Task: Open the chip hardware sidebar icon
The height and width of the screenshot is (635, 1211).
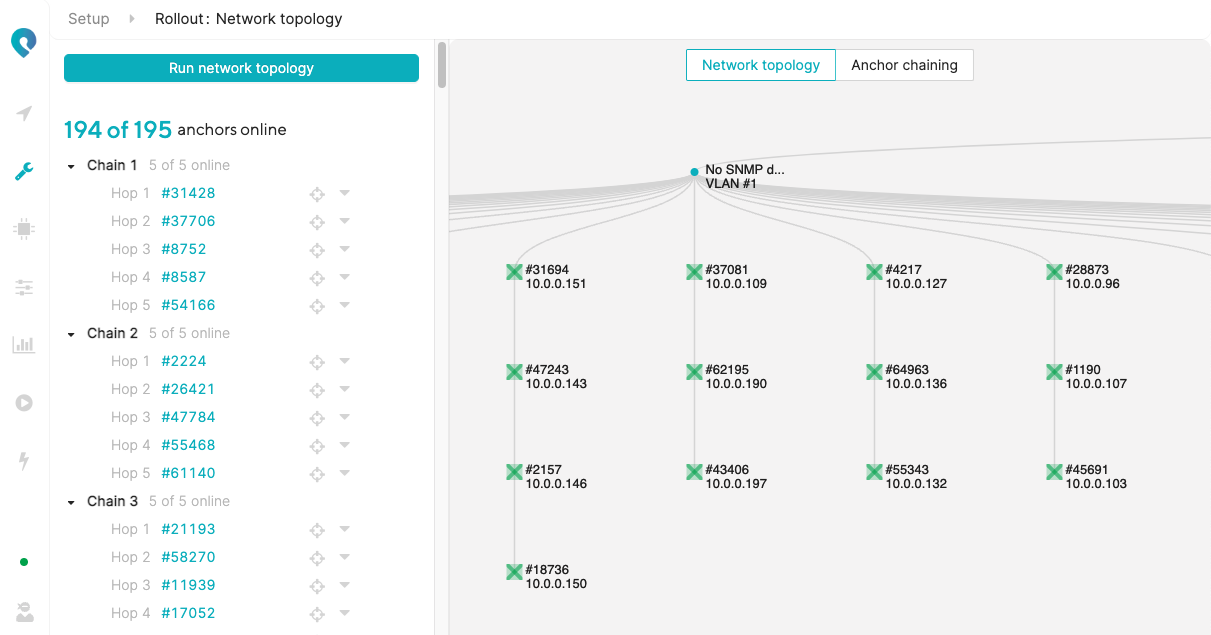Action: tap(24, 229)
